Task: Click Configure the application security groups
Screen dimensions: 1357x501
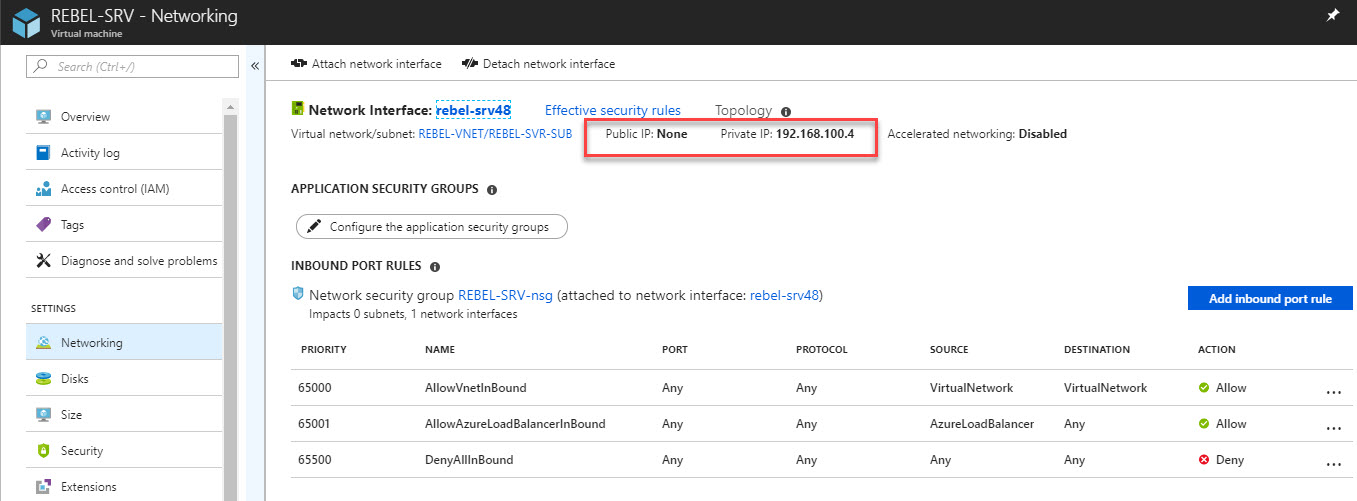Action: [431, 227]
